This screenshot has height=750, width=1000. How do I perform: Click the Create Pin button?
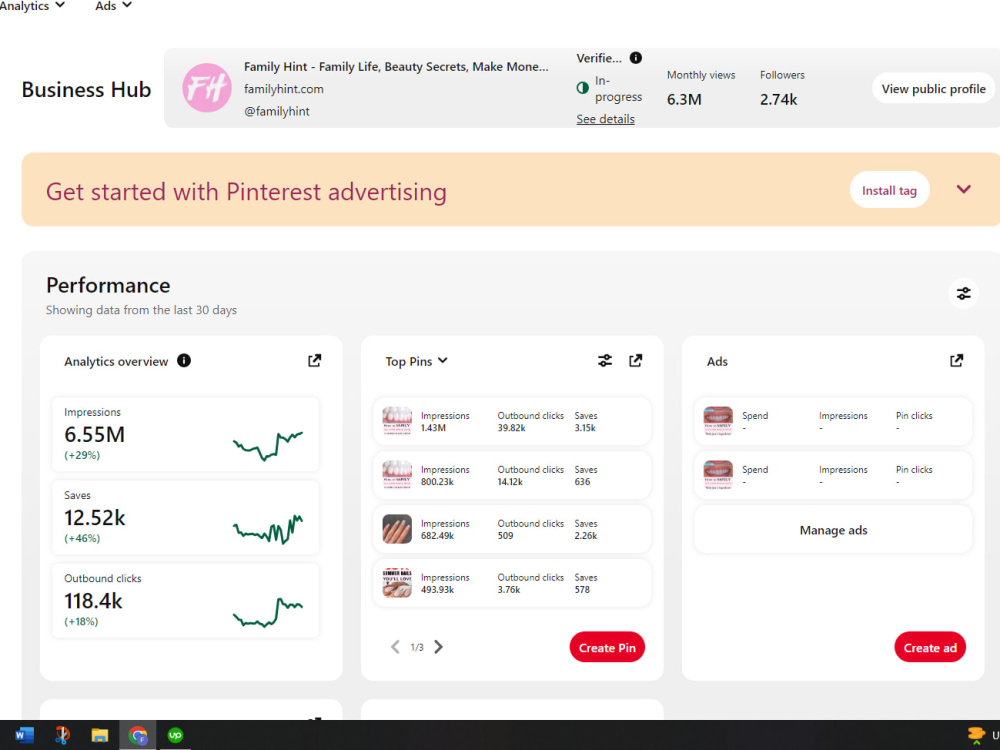(607, 647)
